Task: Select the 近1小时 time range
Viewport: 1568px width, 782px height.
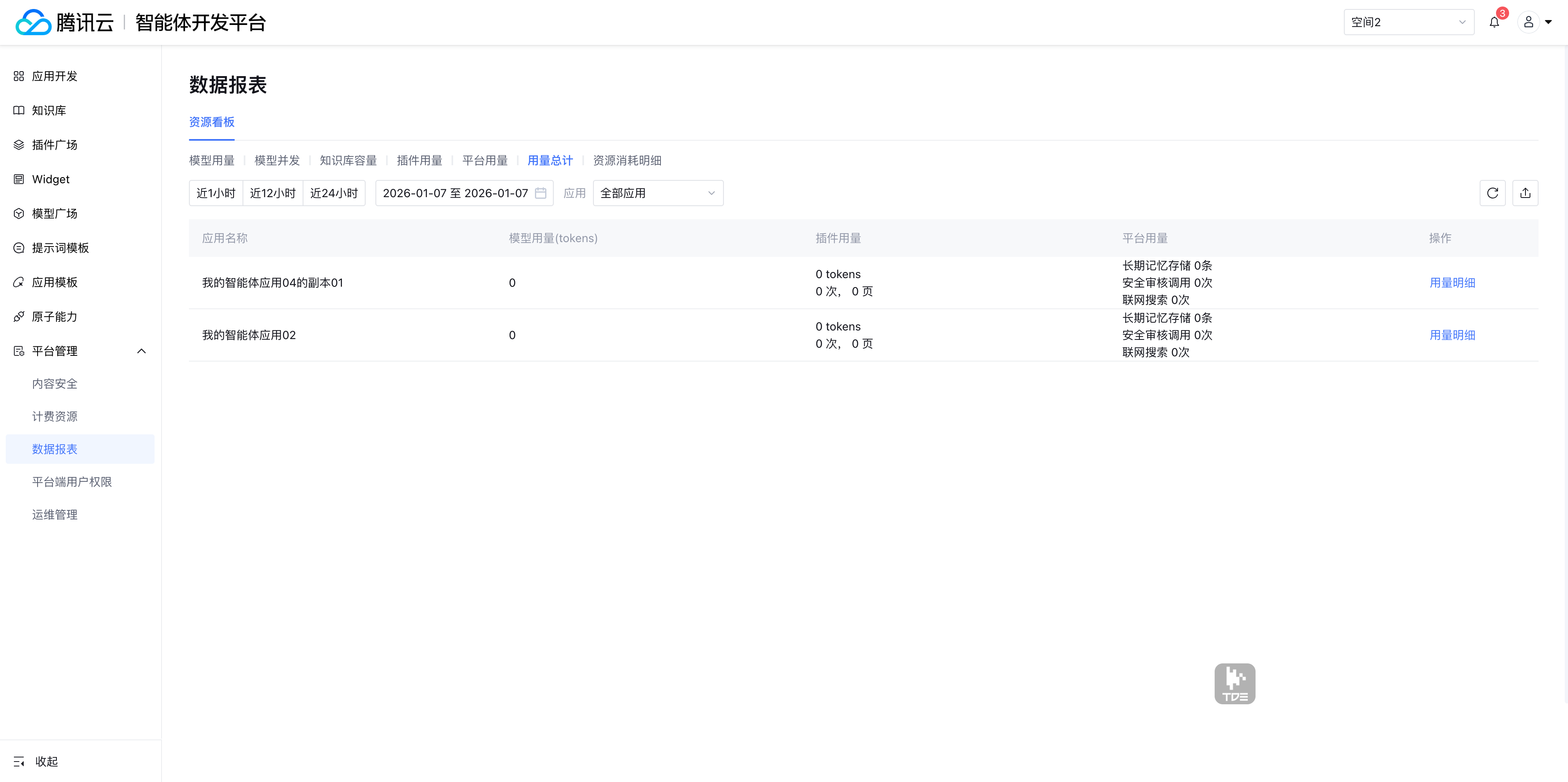Action: [216, 193]
